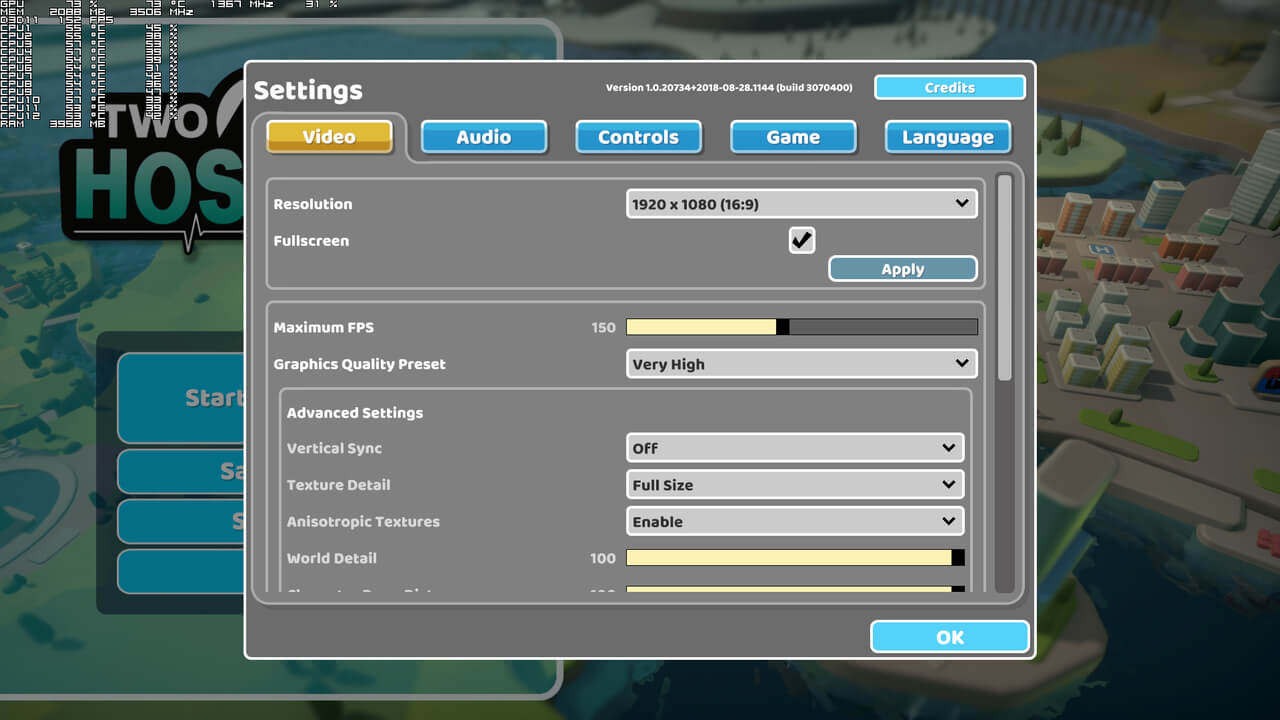The image size is (1280, 720).
Task: Select the Controls tab
Action: (x=638, y=137)
